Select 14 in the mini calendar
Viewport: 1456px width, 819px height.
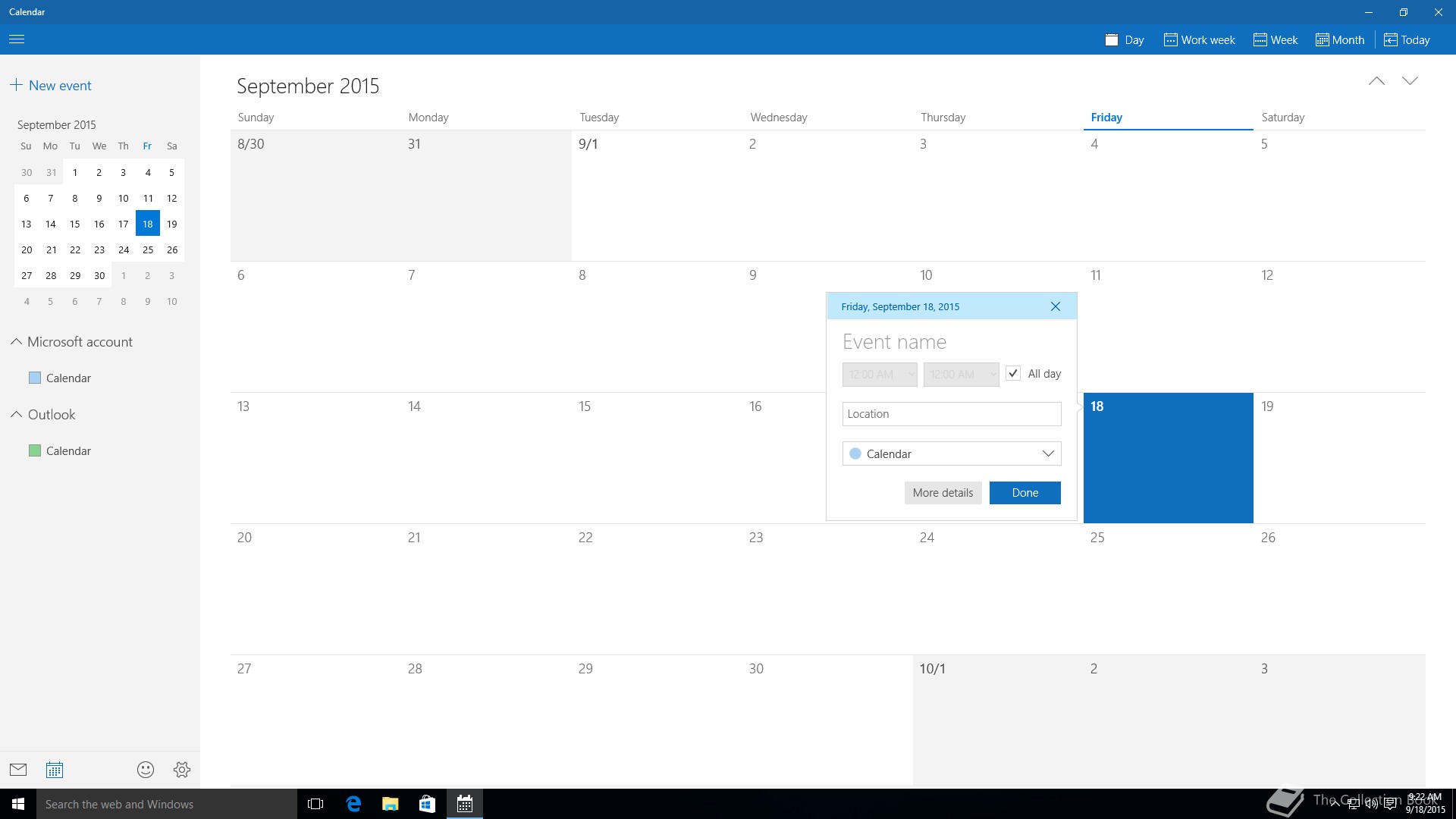point(51,224)
